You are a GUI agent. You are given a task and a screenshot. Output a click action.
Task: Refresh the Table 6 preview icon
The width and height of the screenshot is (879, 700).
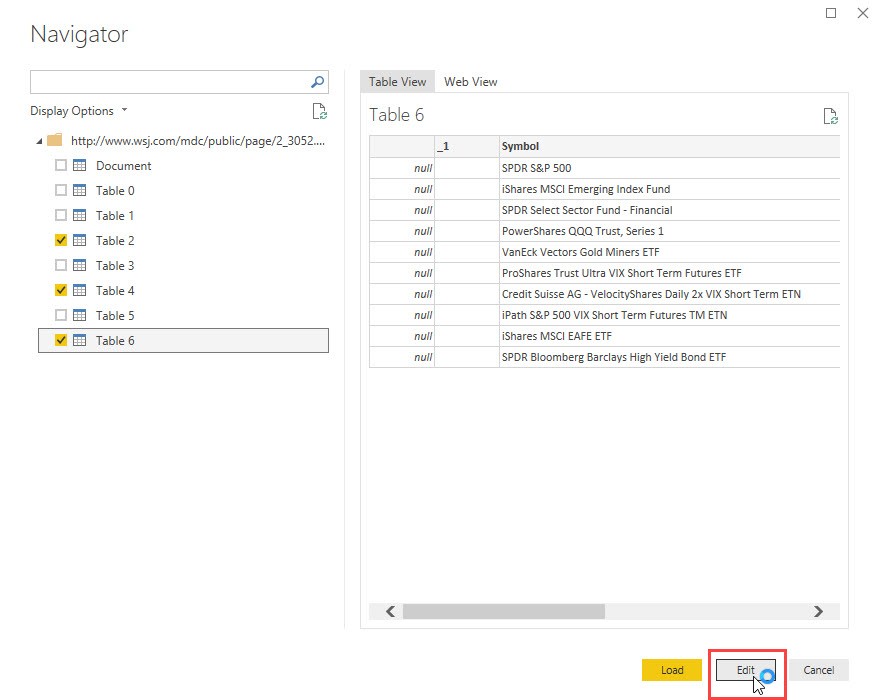830,116
